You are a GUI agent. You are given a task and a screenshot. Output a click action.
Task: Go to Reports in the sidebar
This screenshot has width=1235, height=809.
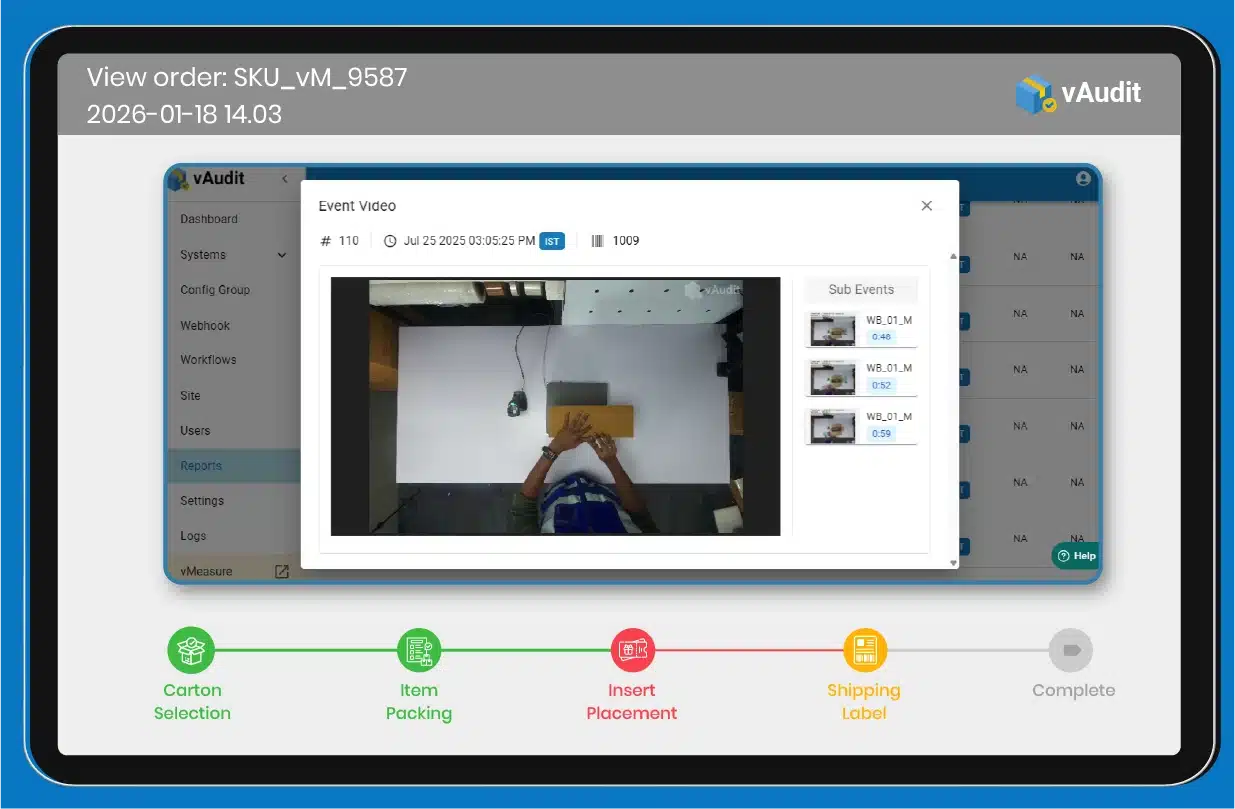click(x=201, y=466)
